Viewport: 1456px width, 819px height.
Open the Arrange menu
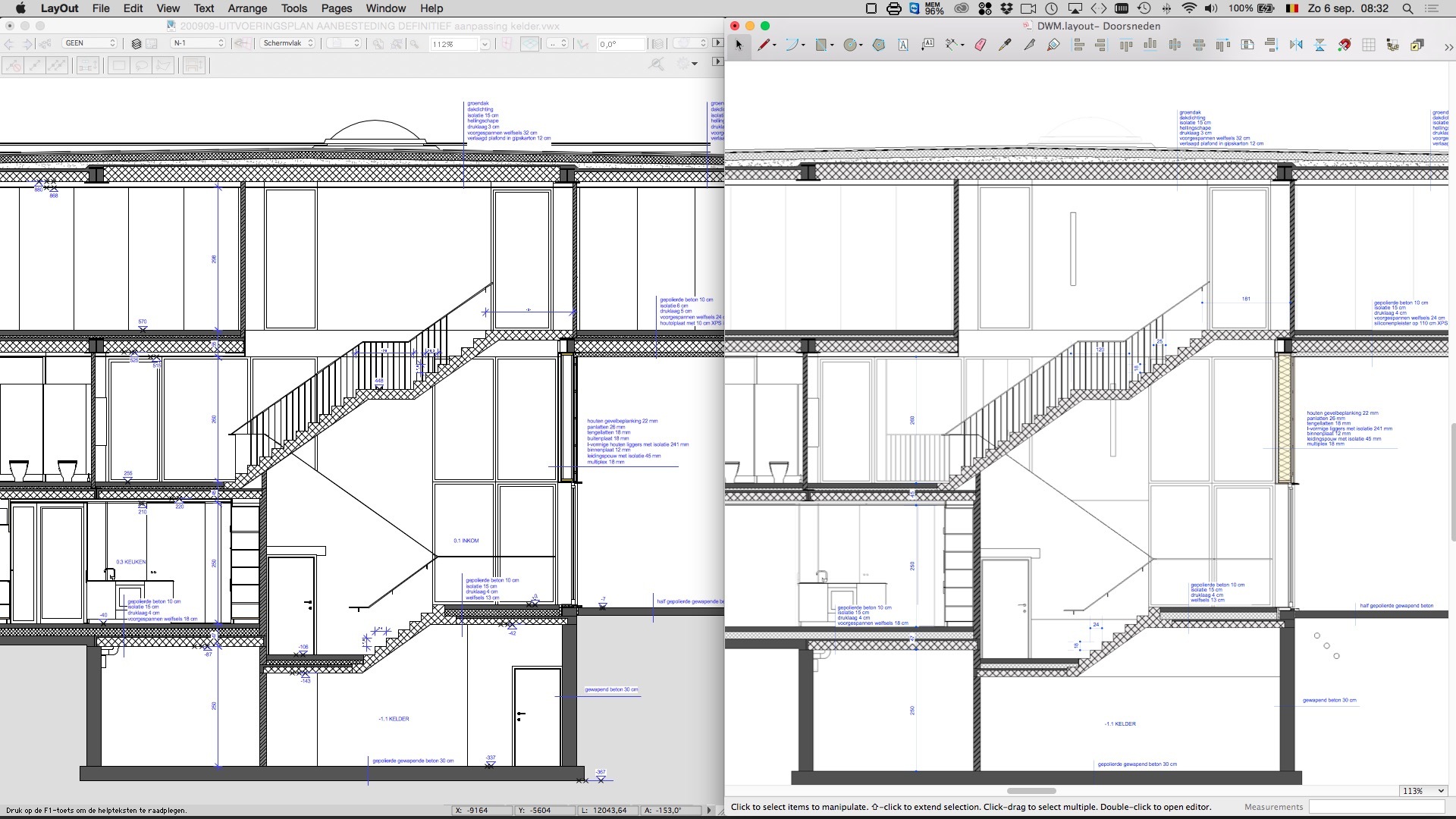pyautogui.click(x=247, y=8)
